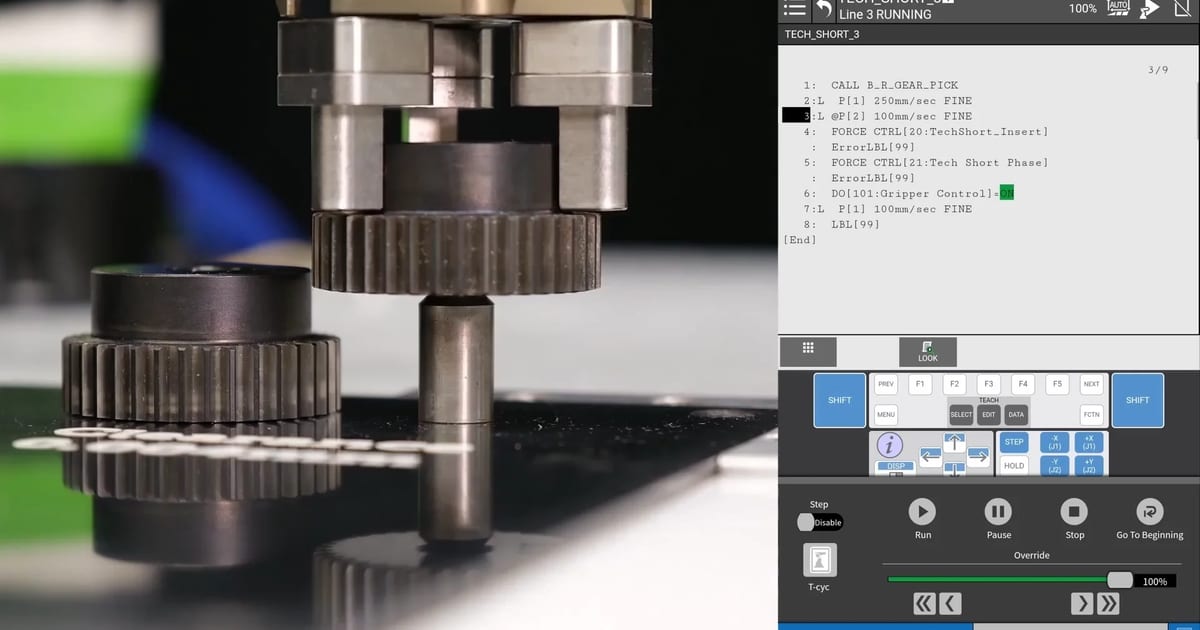
Task: Click the Override 100% value box
Action: click(x=1155, y=581)
